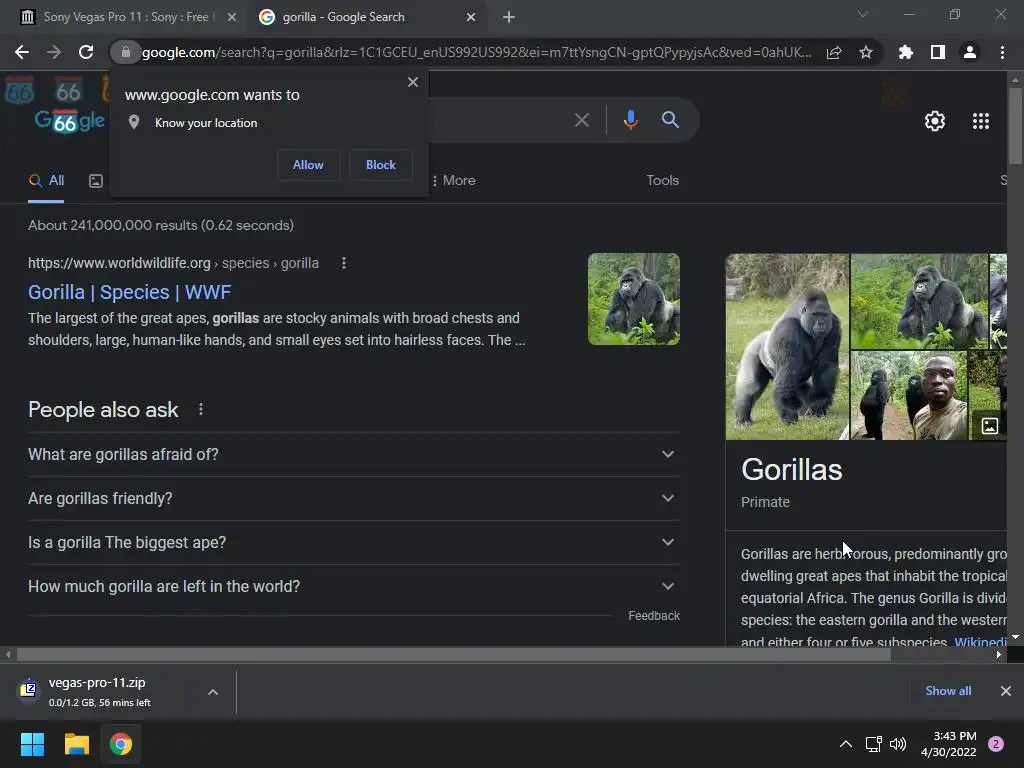1024x768 pixels.
Task: Click the Chrome taskbar icon
Action: tap(121, 744)
